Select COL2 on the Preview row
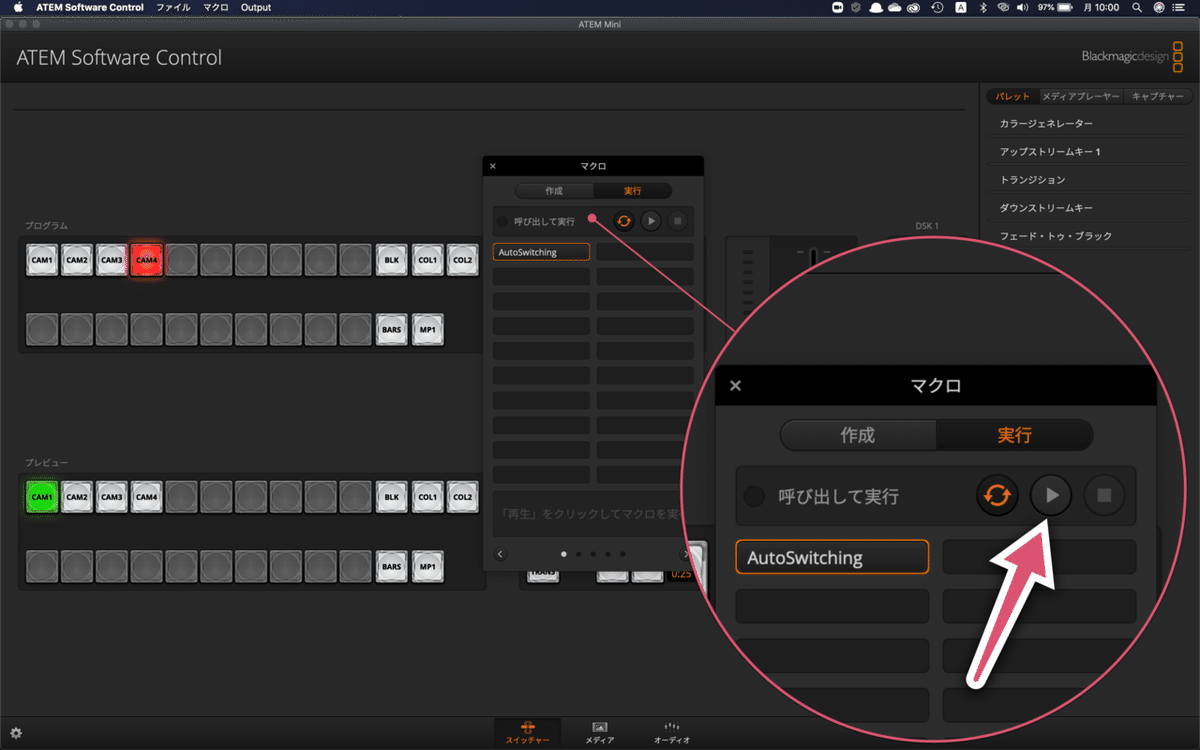The image size is (1200, 750). coord(462,497)
